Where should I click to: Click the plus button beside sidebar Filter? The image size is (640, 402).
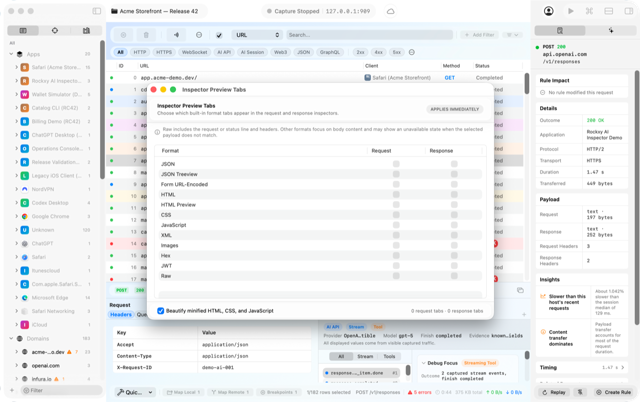tap(12, 391)
